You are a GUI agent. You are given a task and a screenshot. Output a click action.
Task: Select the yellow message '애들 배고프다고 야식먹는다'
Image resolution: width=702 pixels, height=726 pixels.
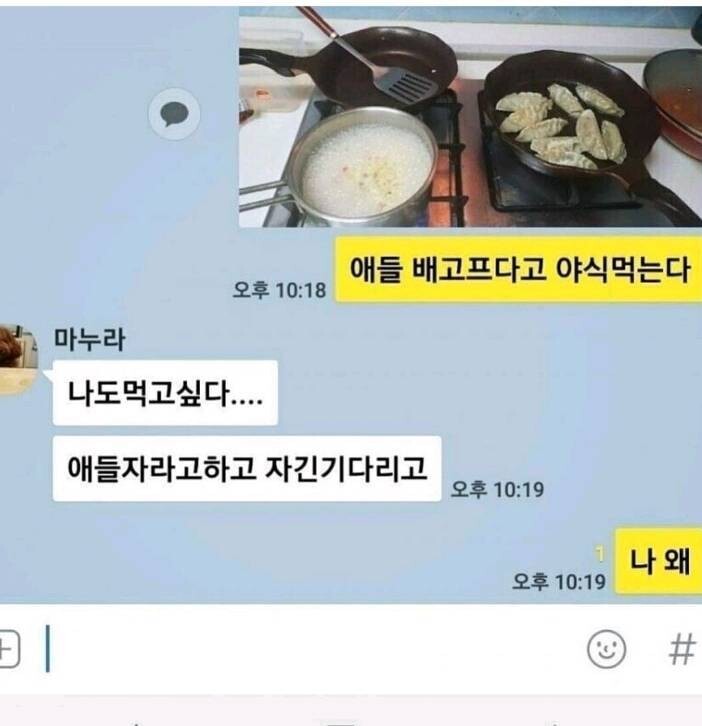point(518,269)
